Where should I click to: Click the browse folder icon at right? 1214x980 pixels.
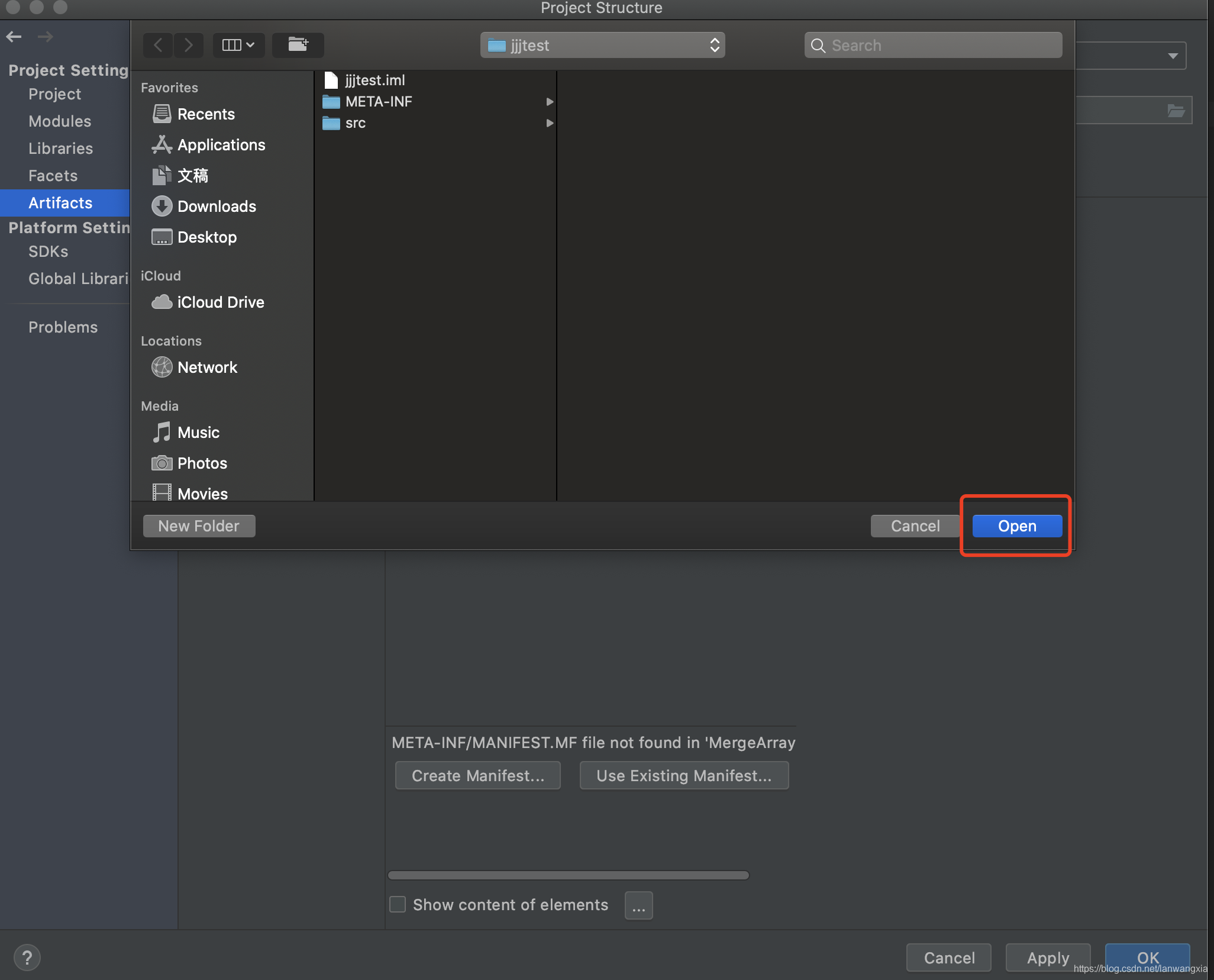pos(1176,111)
